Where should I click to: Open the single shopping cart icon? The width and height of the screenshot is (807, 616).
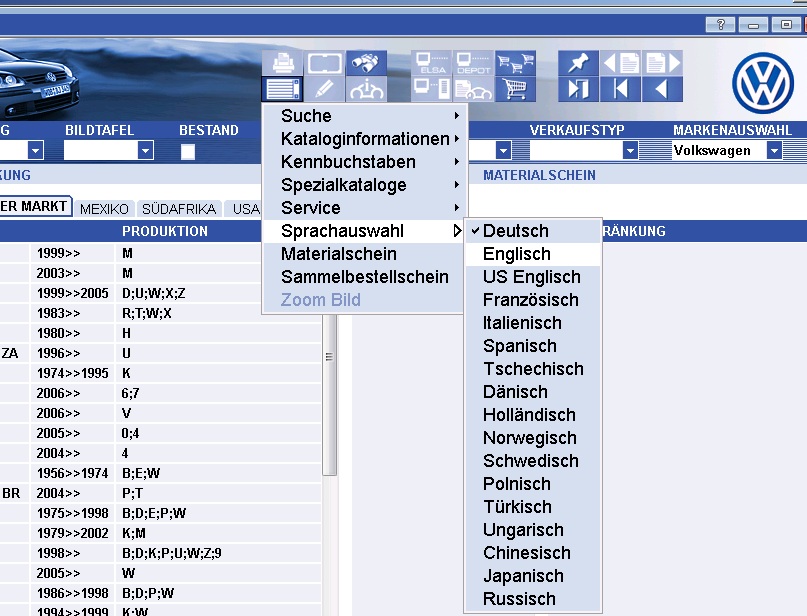(x=515, y=89)
